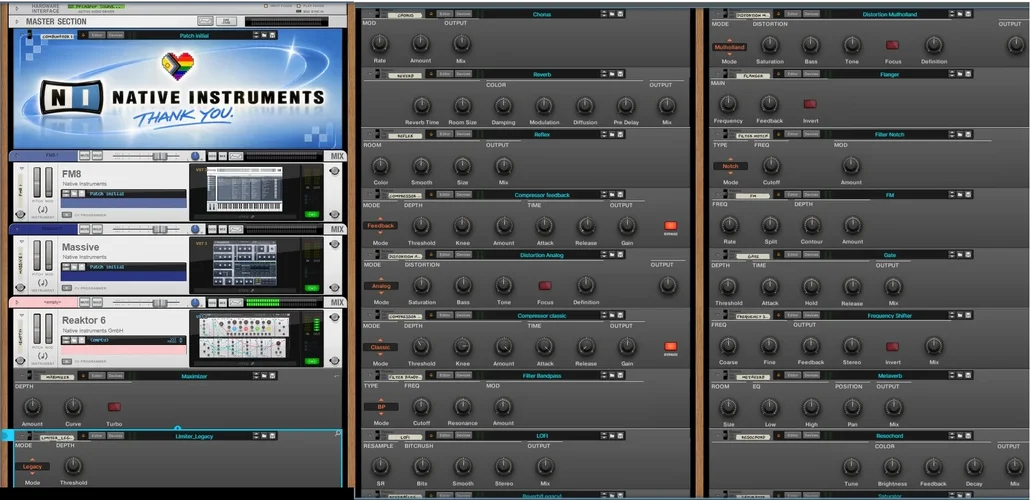
Task: Click the Editor button on the Maximizer device
Action: coord(97,376)
